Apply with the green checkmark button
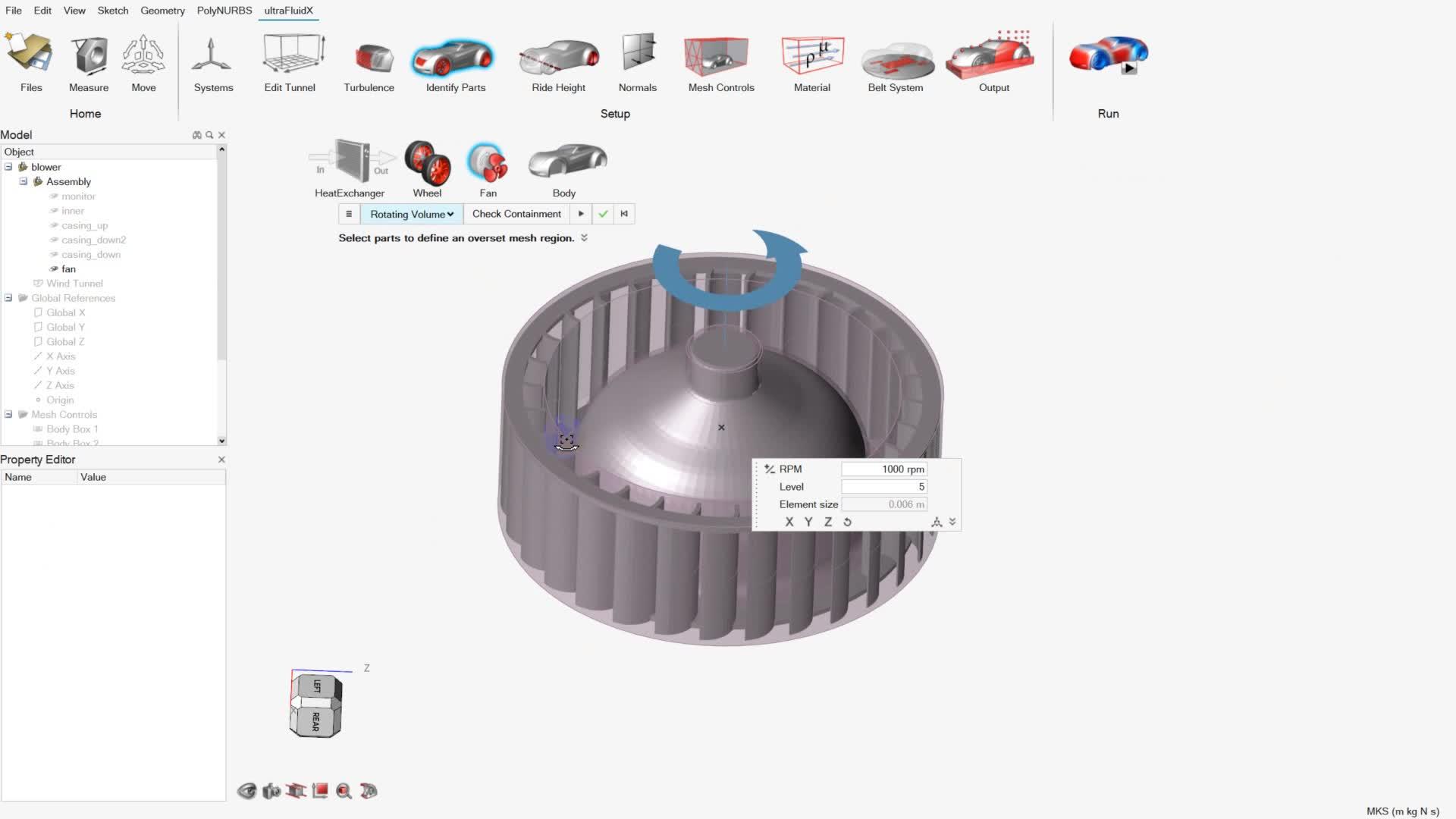 603,214
